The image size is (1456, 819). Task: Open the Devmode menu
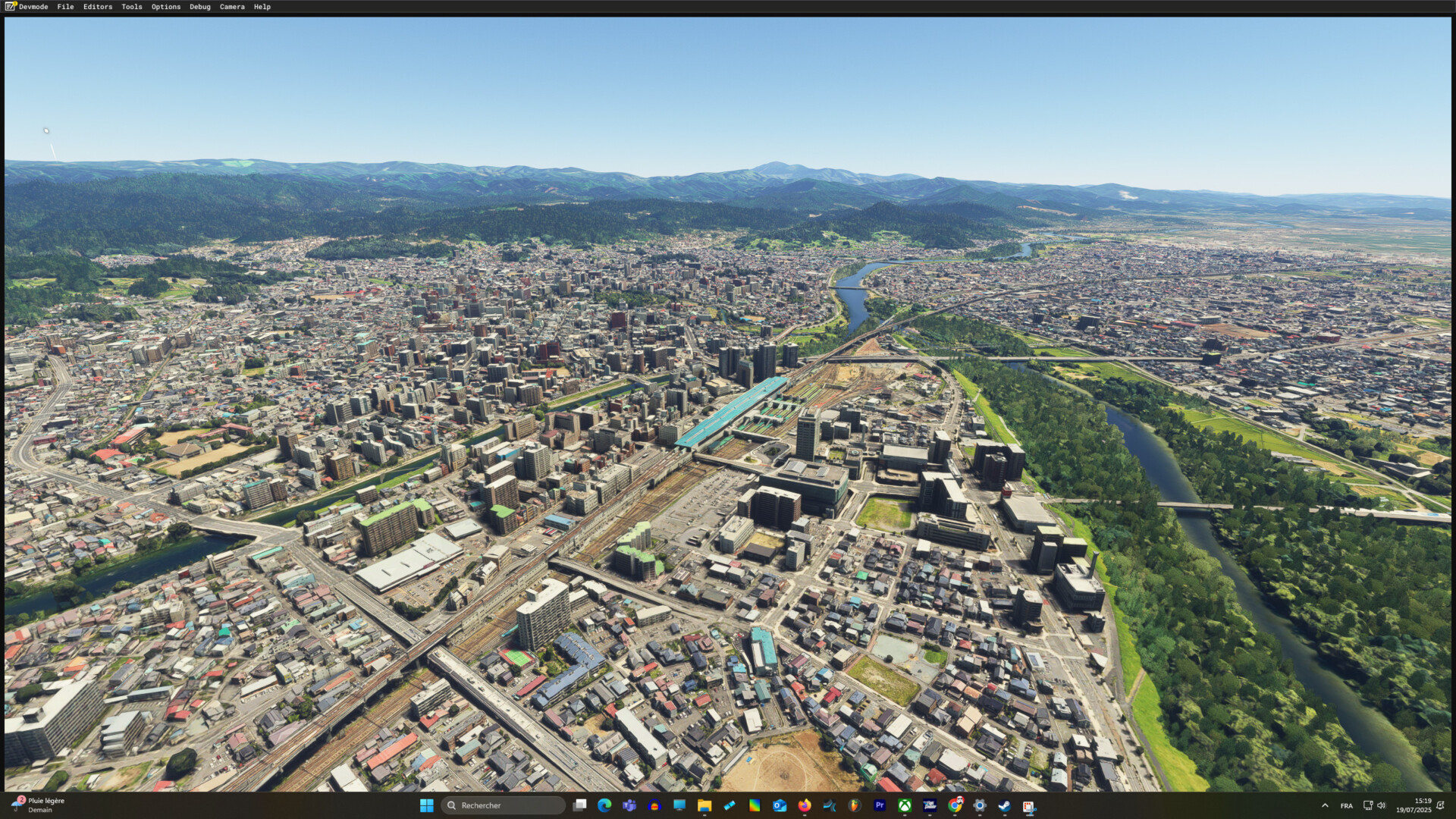tap(33, 7)
